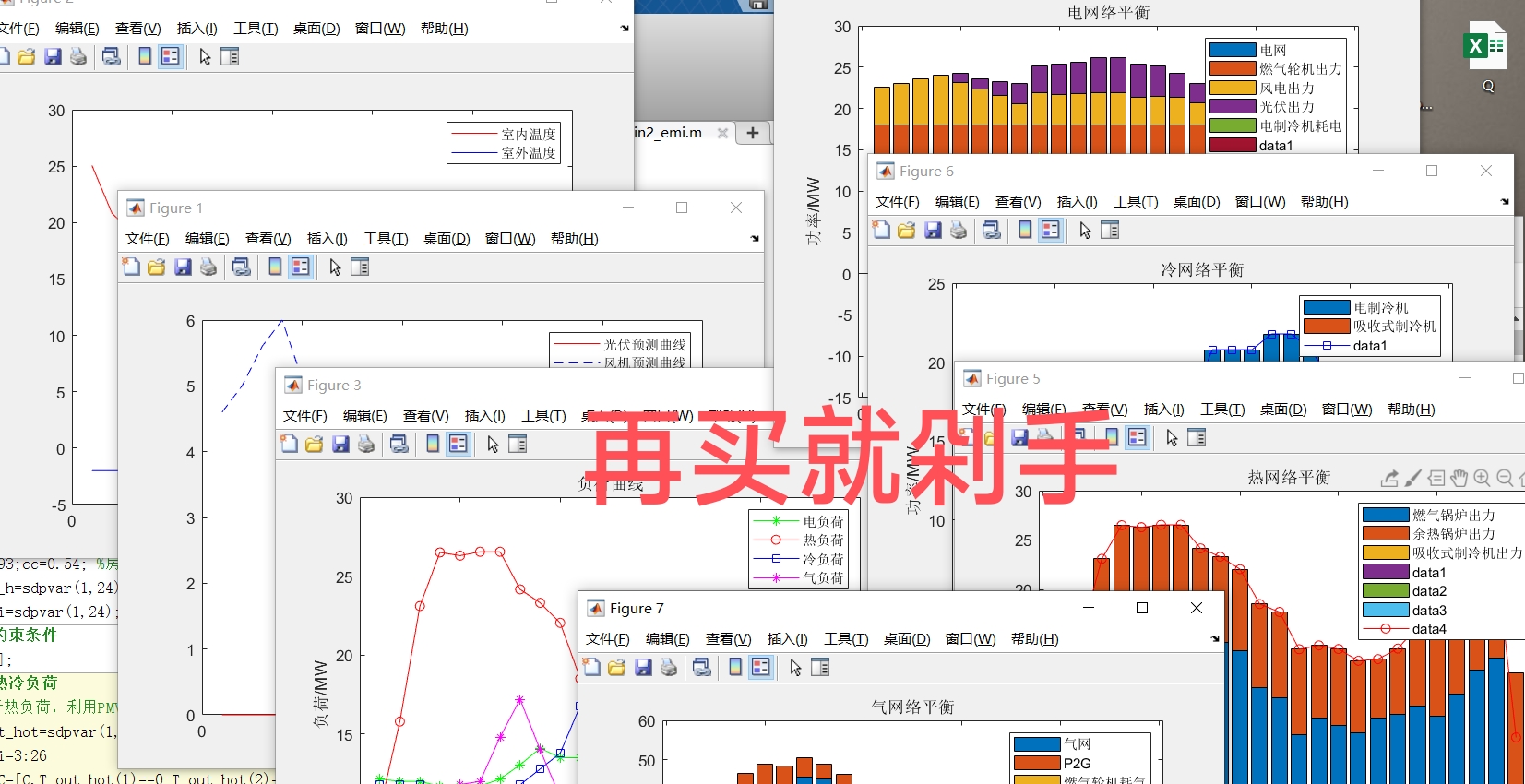Open the Excel desktop icon
The width and height of the screenshot is (1525, 784).
1485,46
